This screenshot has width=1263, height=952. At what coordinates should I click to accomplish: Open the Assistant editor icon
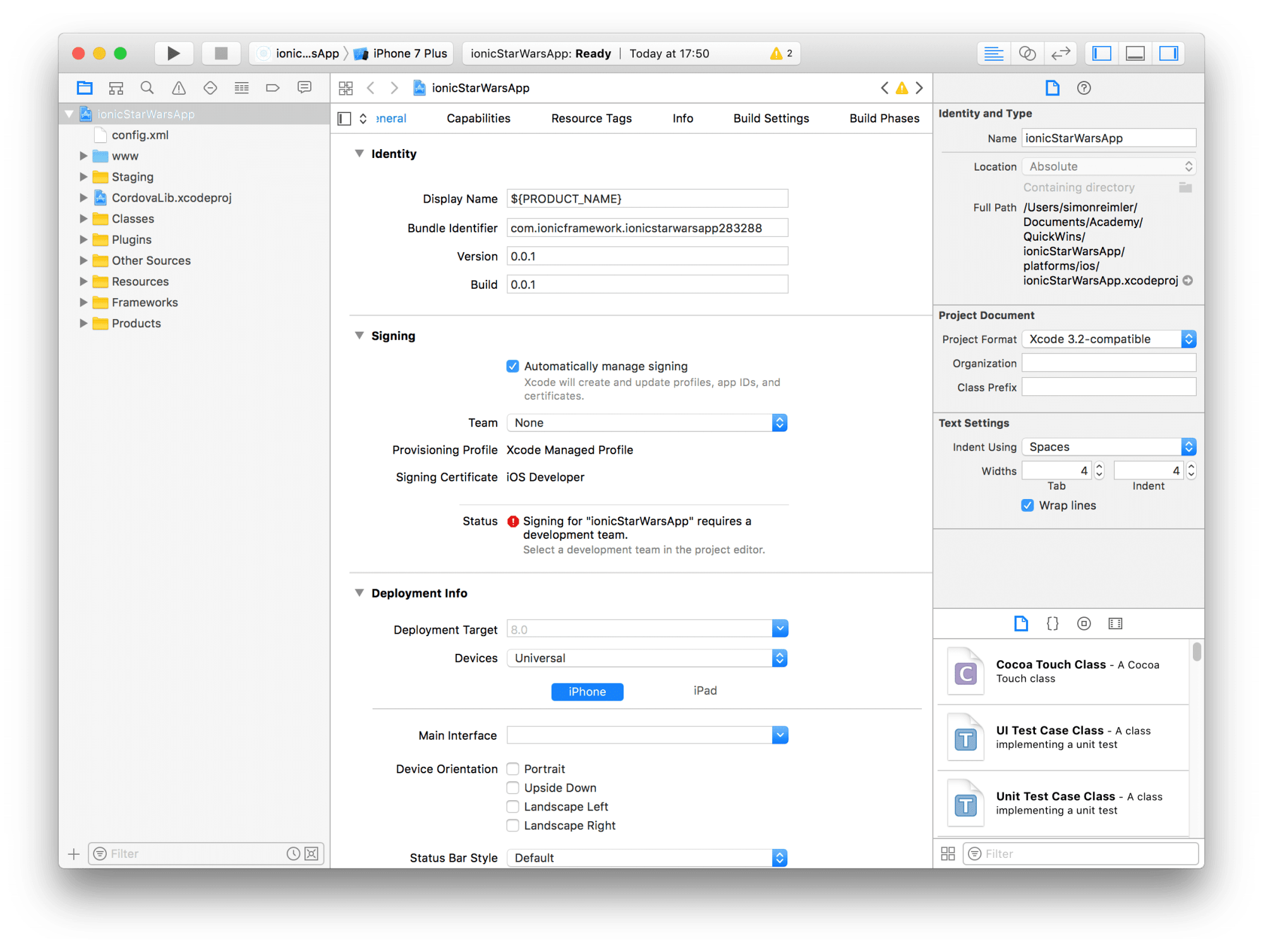click(1027, 54)
